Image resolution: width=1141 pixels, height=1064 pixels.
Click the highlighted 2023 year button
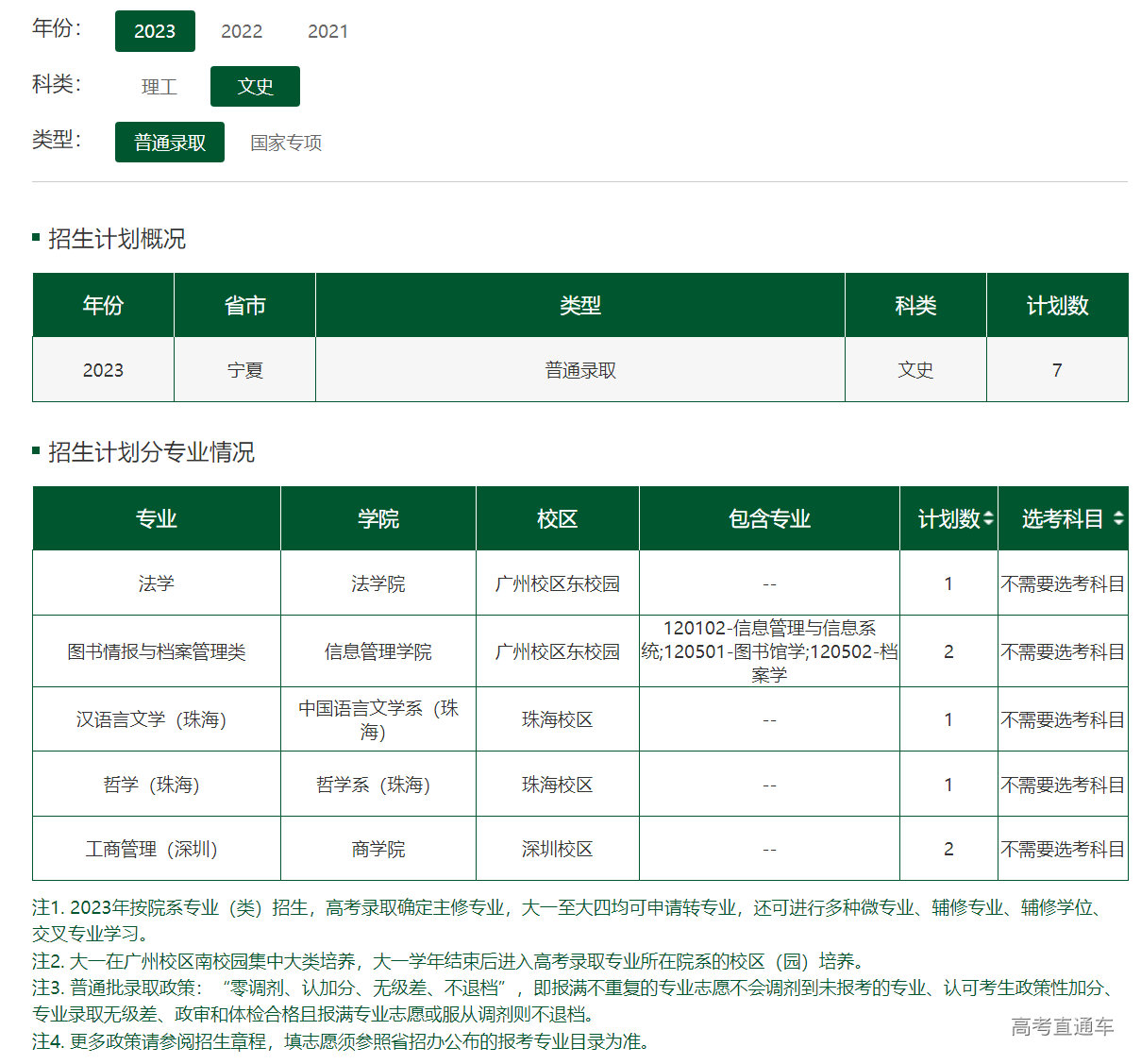pyautogui.click(x=155, y=31)
